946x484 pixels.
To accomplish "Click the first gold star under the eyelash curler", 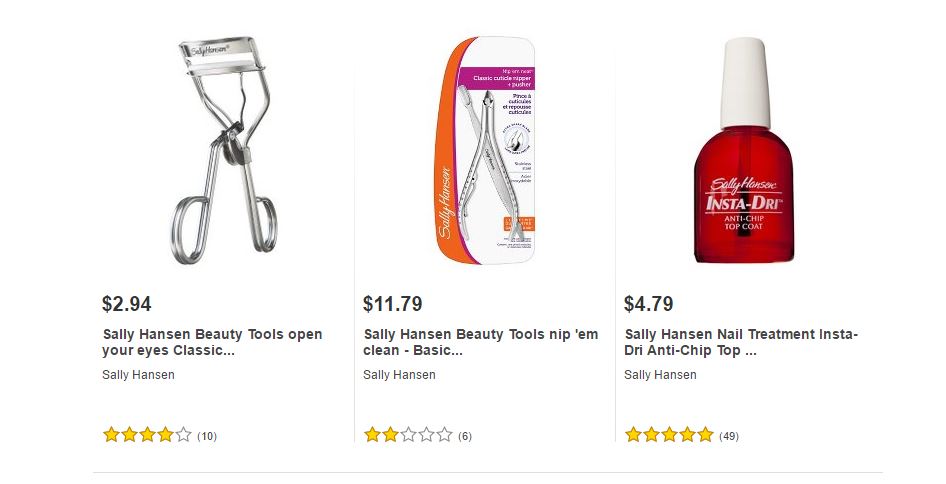I will tap(111, 435).
